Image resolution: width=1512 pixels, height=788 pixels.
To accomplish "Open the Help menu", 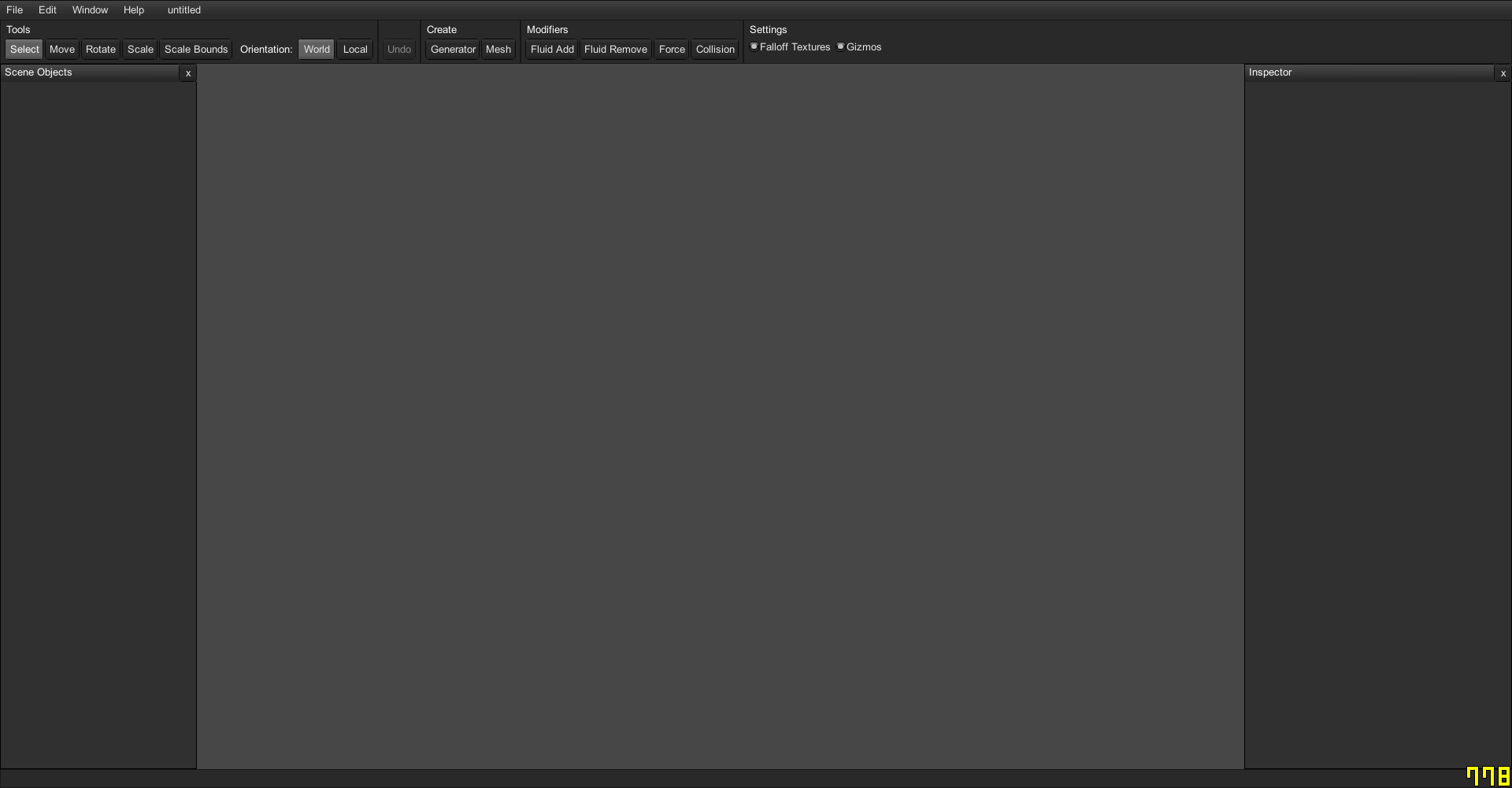I will point(134,10).
